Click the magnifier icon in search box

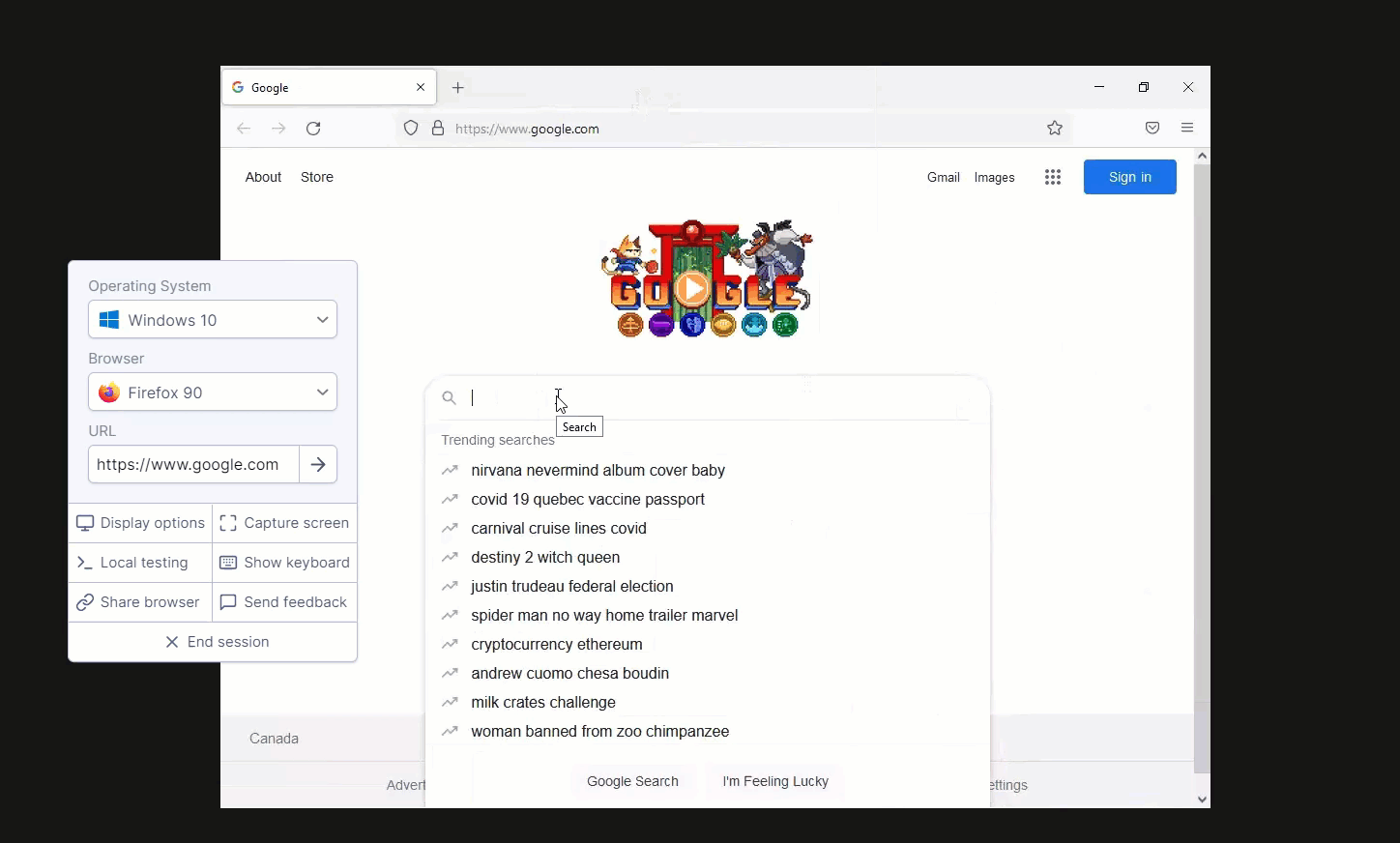tap(449, 397)
